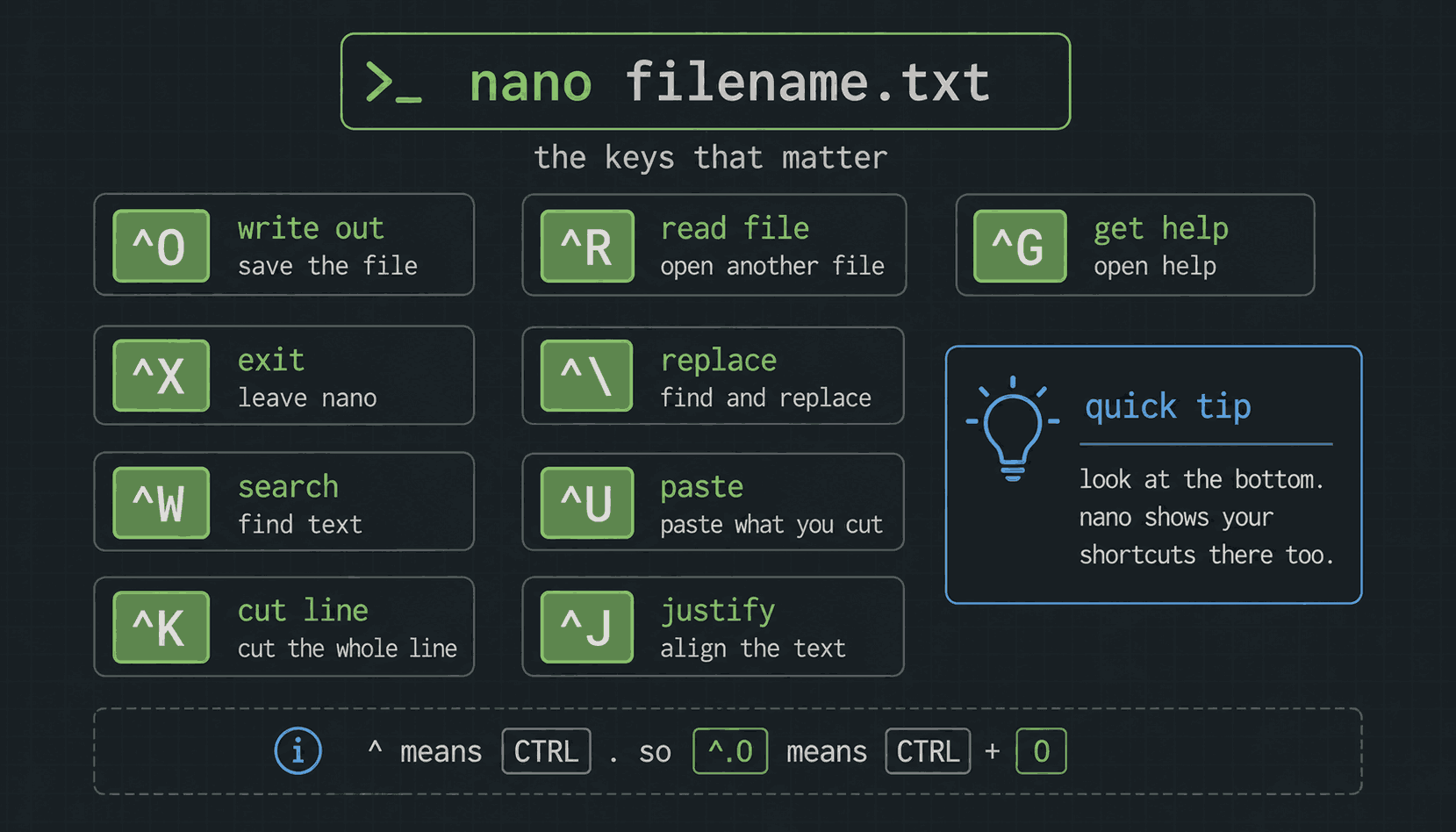The width and height of the screenshot is (1456, 832).
Task: Click 'paste what you cut' text
Action: 771,525
